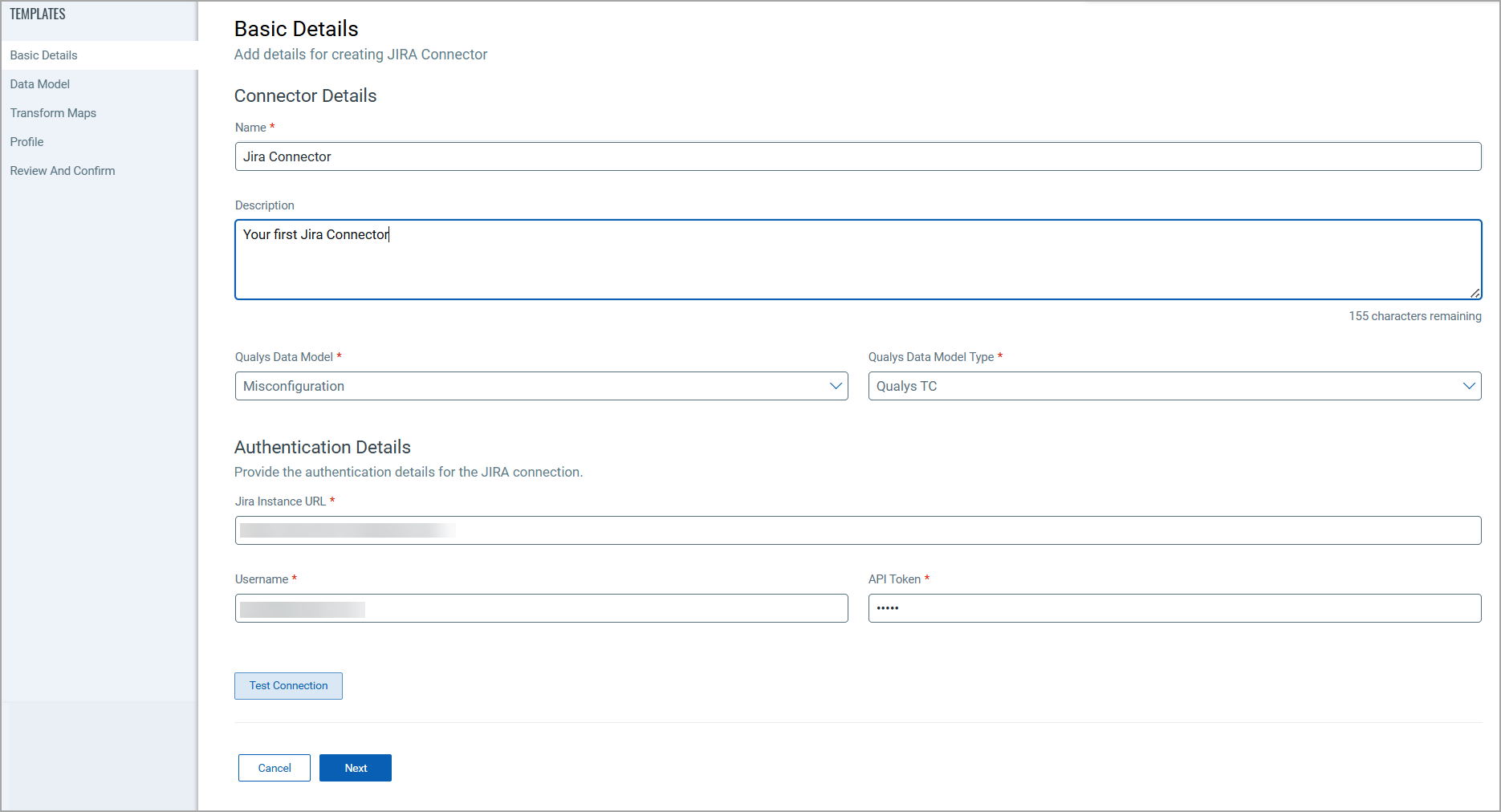The height and width of the screenshot is (812, 1501).
Task: Focus the Description text area
Action: (858, 259)
